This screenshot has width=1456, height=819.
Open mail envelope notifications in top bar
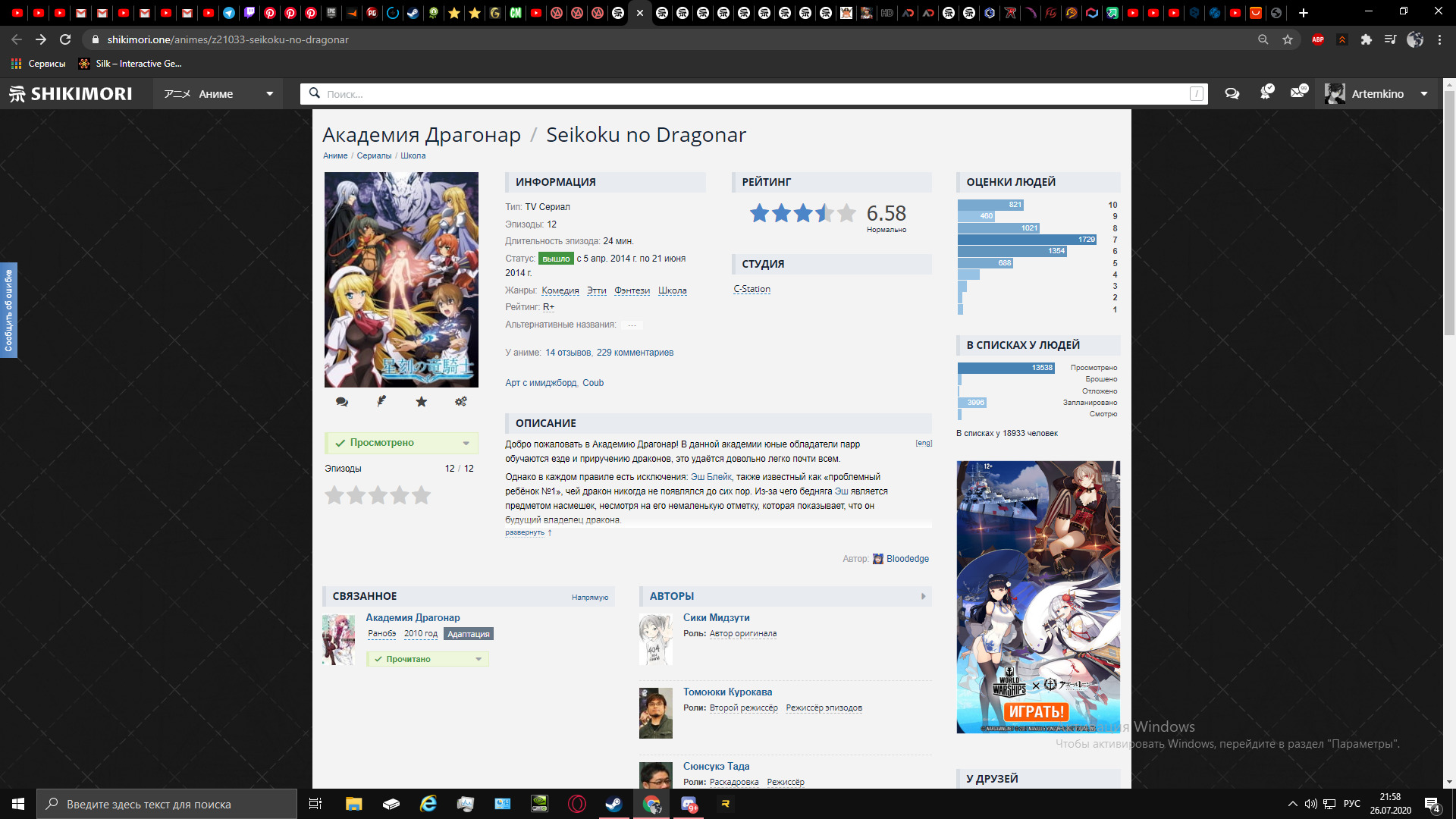(x=1299, y=93)
